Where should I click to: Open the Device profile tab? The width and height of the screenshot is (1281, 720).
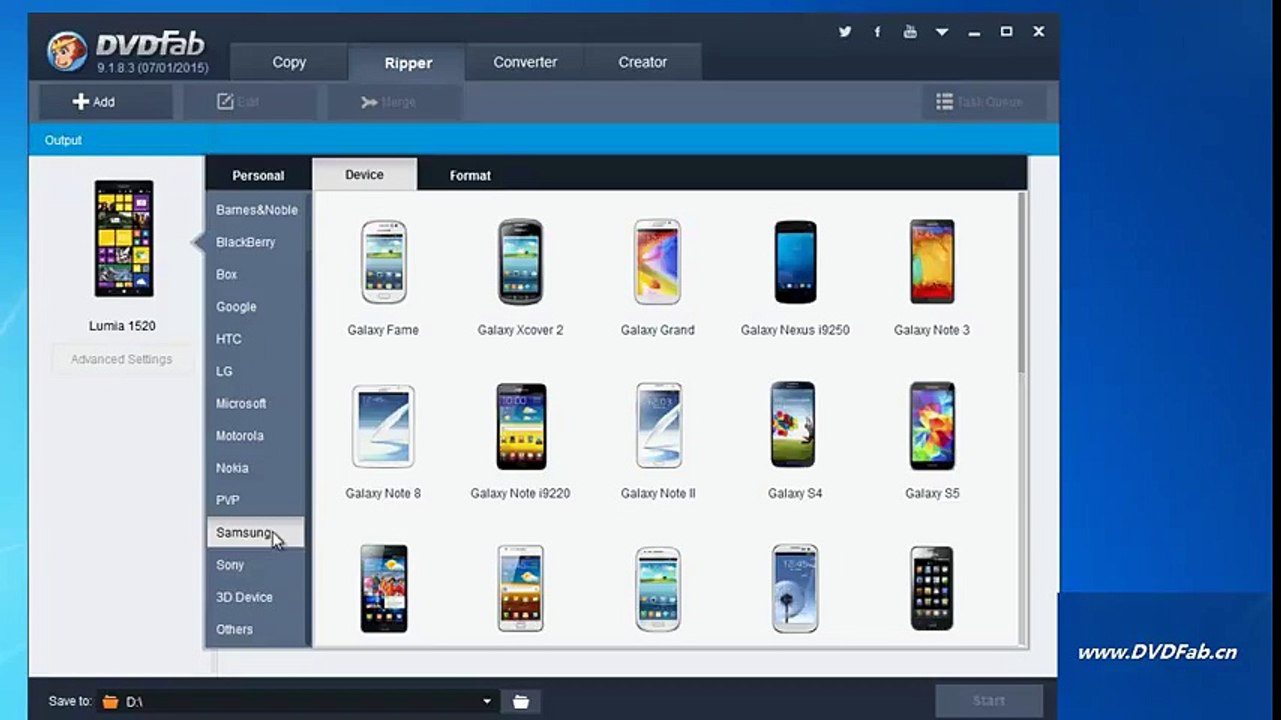pos(364,174)
